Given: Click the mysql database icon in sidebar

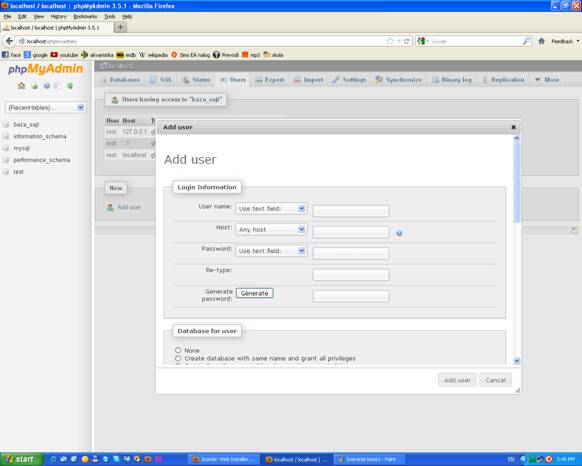Looking at the screenshot, I should (x=6, y=148).
